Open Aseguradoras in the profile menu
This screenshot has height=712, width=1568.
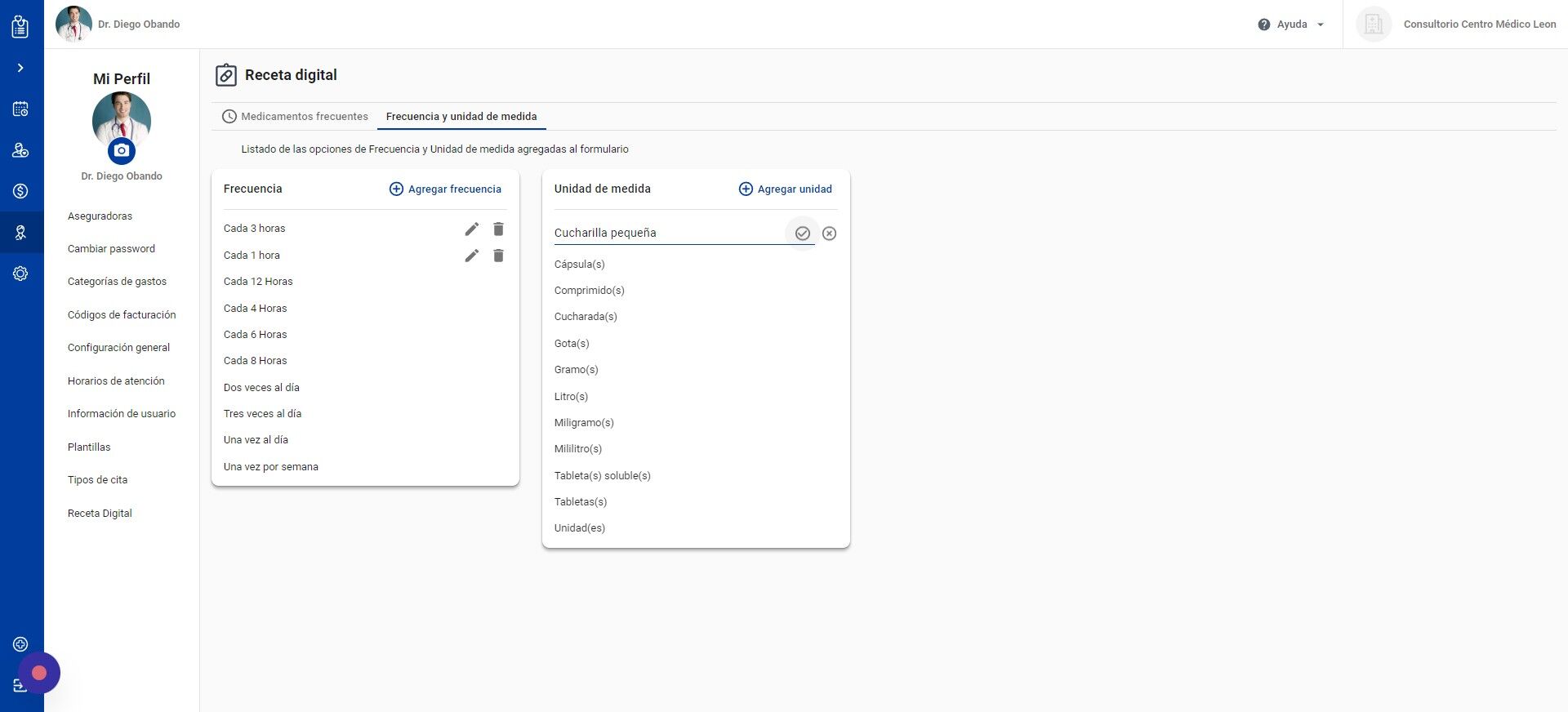point(100,216)
